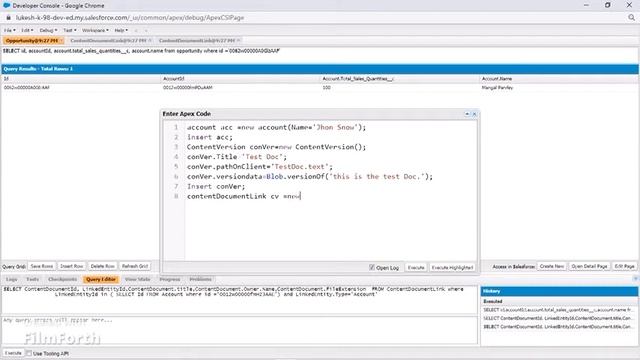The width and height of the screenshot is (640, 360).
Task: Open the Test menu
Action: [x=69, y=30]
